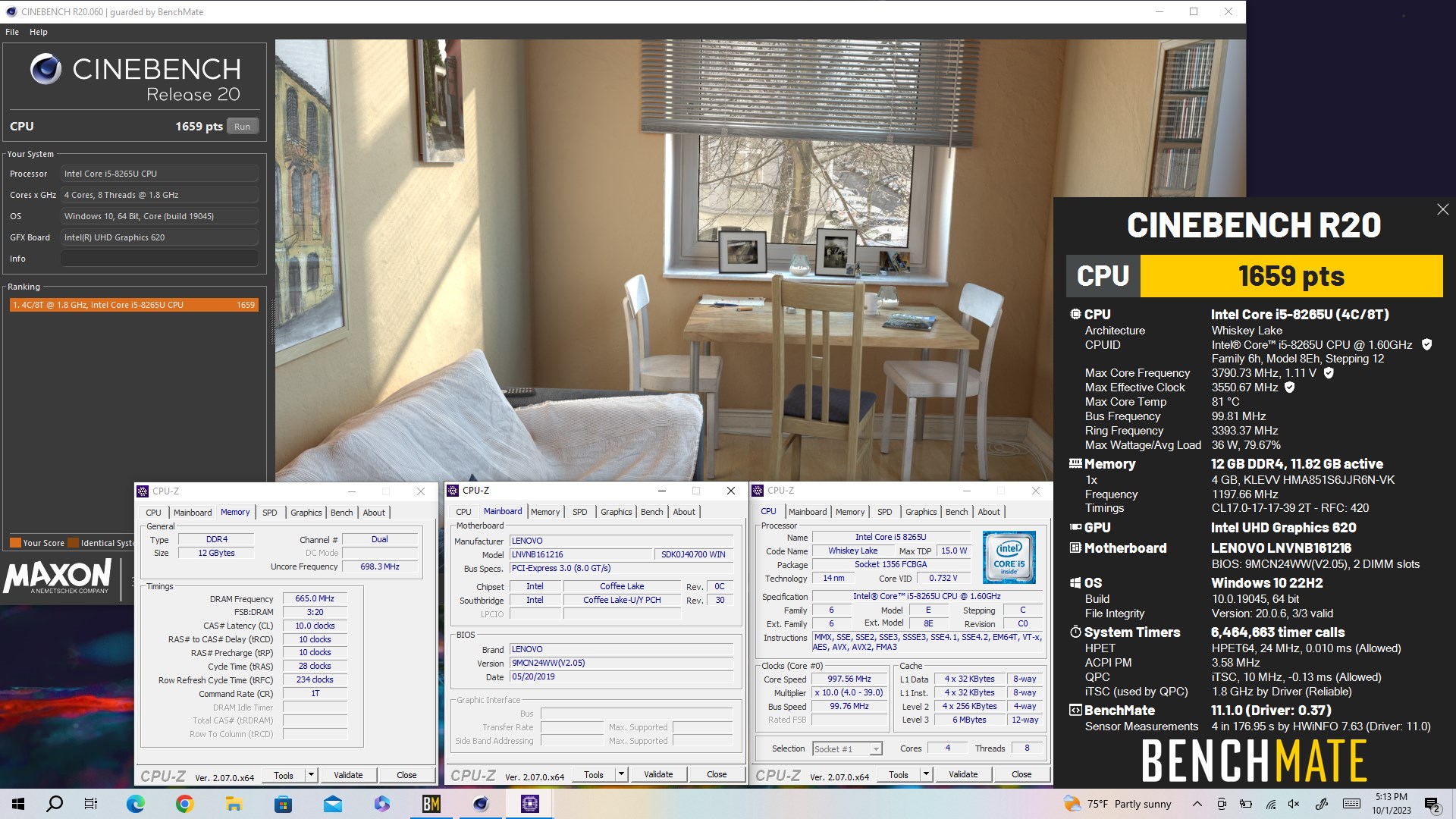
Task: Click the Your Score orange legend swatch
Action: click(x=15, y=543)
